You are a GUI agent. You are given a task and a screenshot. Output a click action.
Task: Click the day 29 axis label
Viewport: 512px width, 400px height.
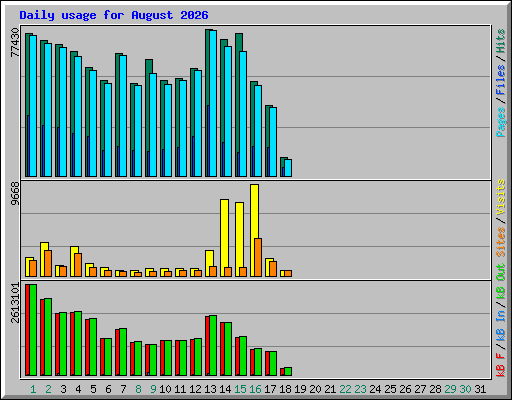pyautogui.click(x=450, y=389)
